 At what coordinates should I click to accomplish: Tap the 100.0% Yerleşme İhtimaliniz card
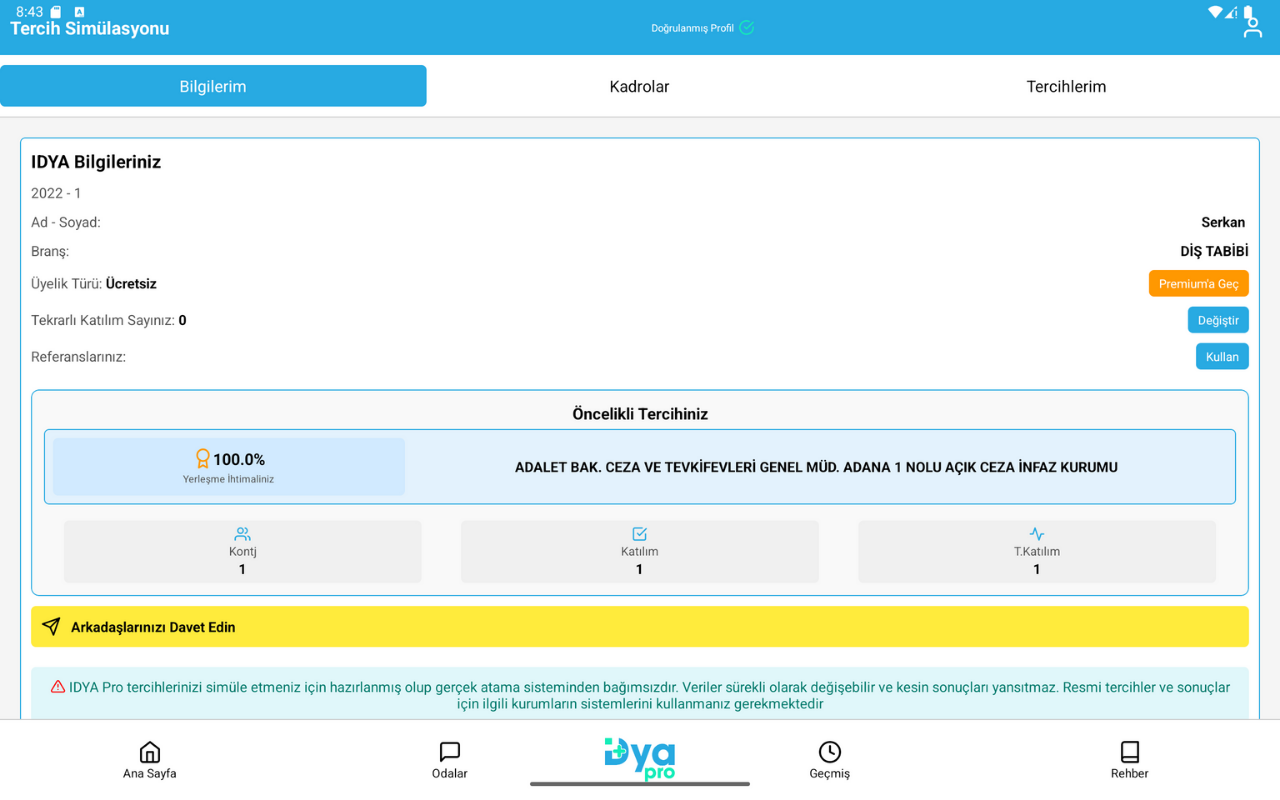click(x=229, y=466)
